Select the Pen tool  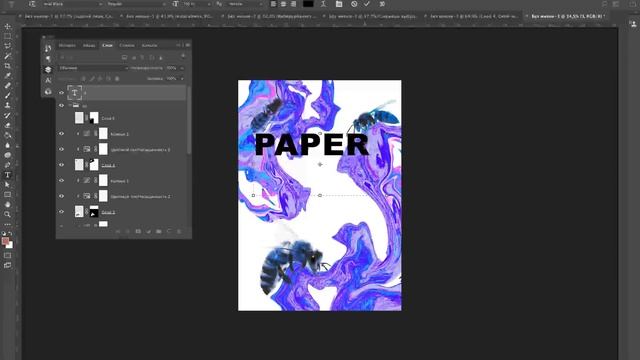pyautogui.click(x=7, y=165)
